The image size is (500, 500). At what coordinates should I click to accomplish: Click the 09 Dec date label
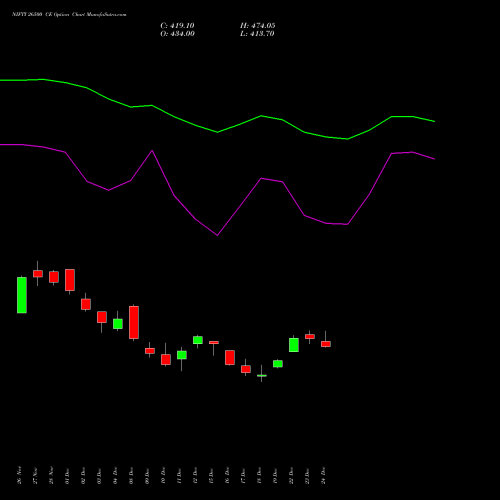click(x=147, y=475)
